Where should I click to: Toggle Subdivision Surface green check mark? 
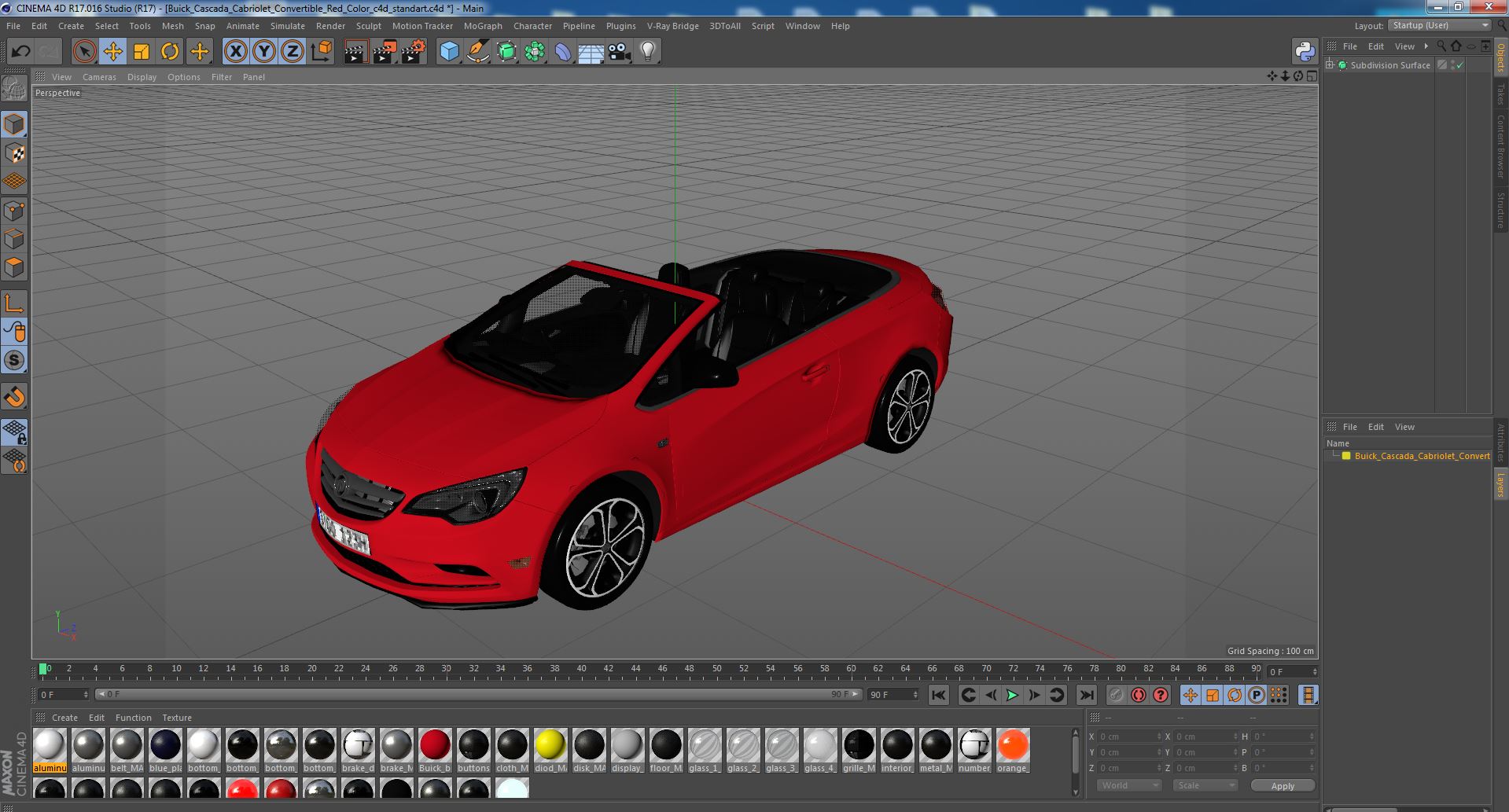pos(1460,65)
